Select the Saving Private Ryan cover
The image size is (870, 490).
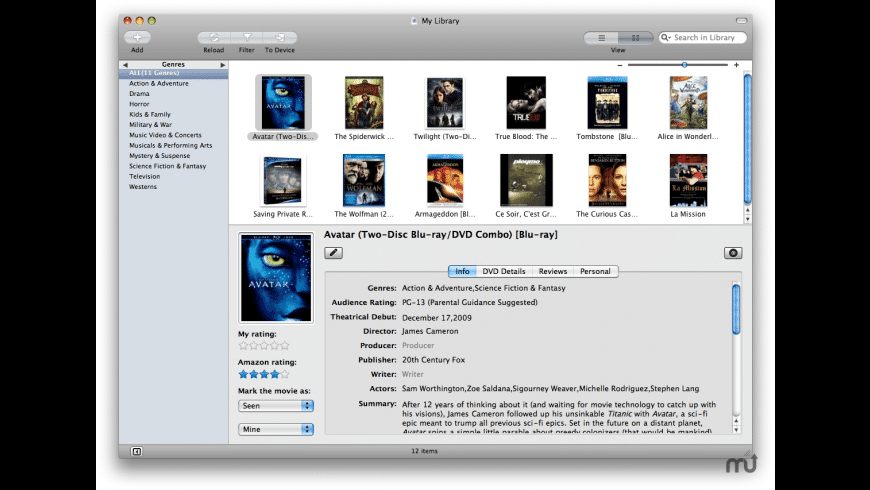(x=283, y=181)
